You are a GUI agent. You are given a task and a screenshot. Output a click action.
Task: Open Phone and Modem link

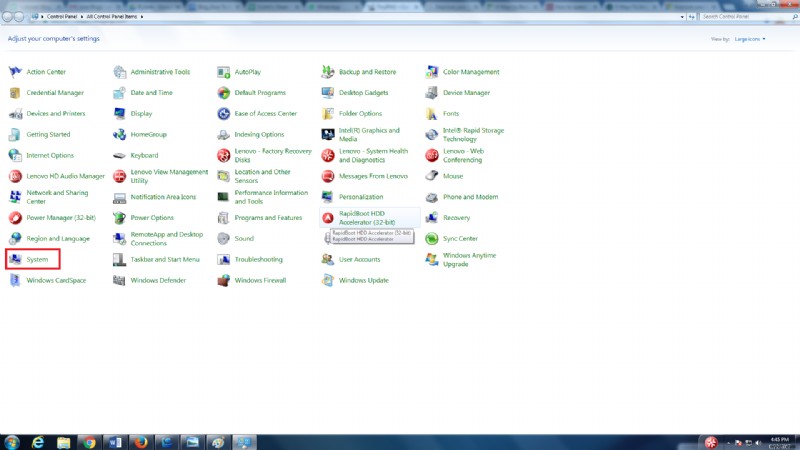pyautogui.click(x=470, y=197)
